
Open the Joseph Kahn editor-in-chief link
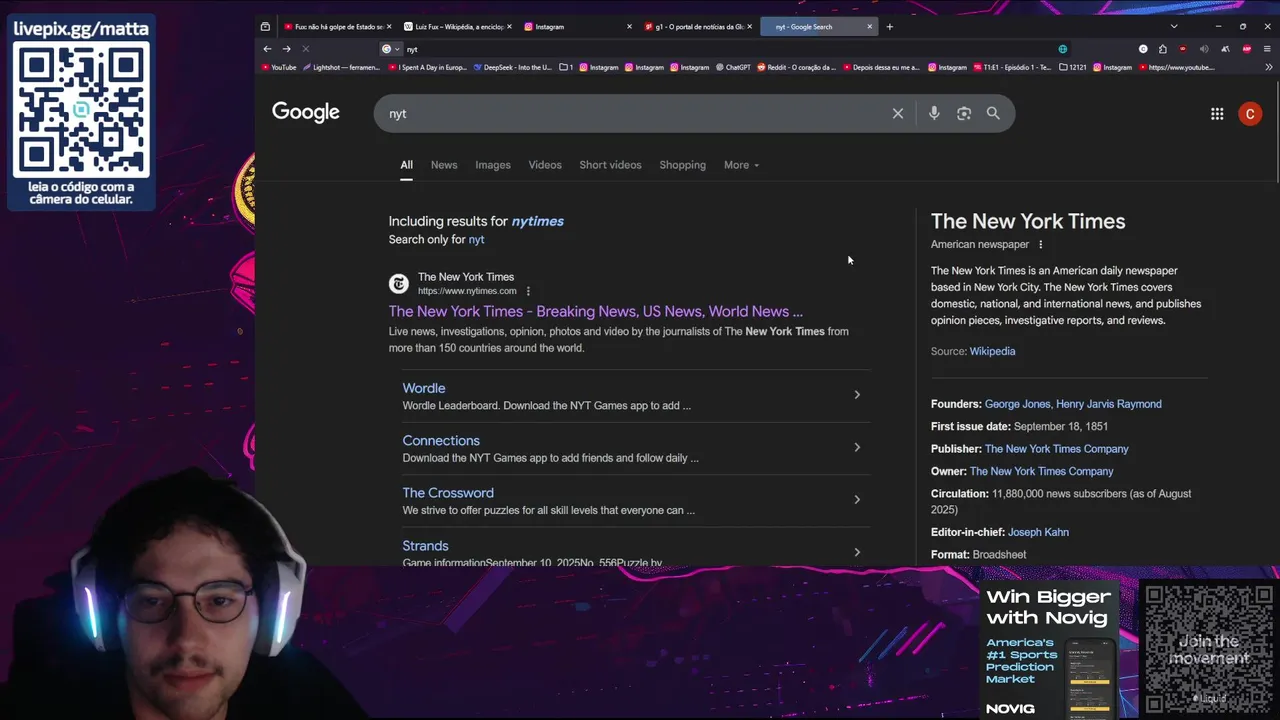click(1038, 532)
